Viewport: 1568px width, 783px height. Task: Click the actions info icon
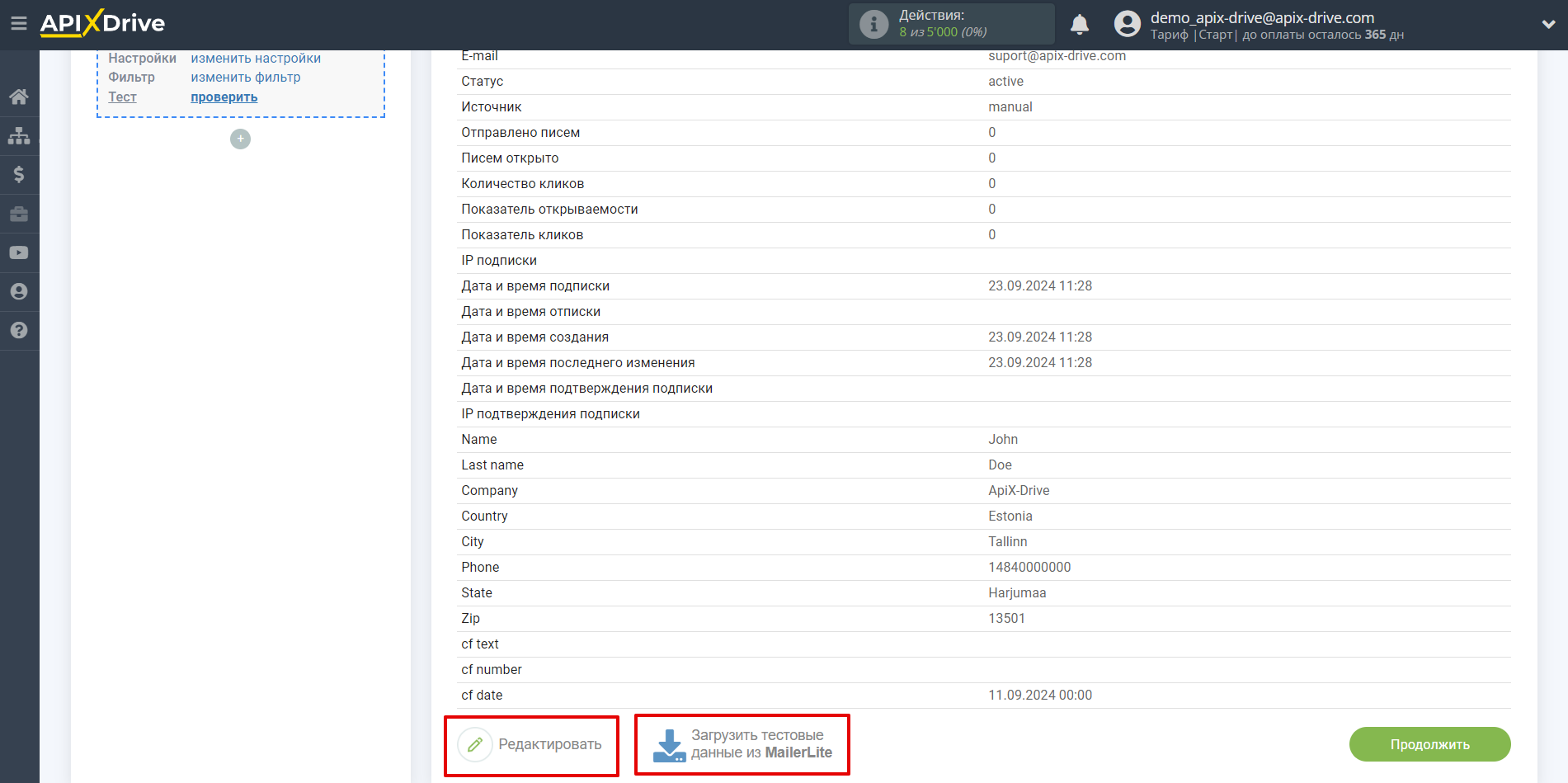[873, 24]
